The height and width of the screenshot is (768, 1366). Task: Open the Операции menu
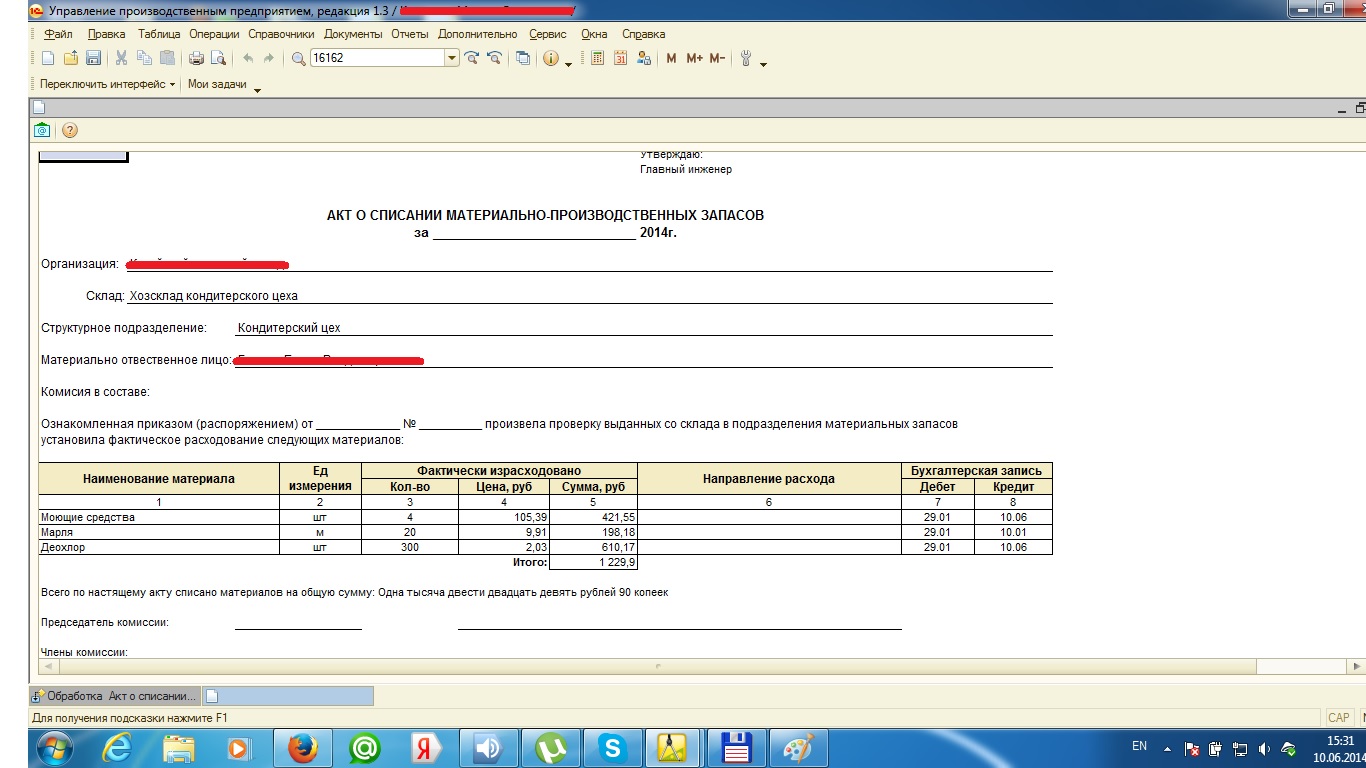click(x=214, y=34)
